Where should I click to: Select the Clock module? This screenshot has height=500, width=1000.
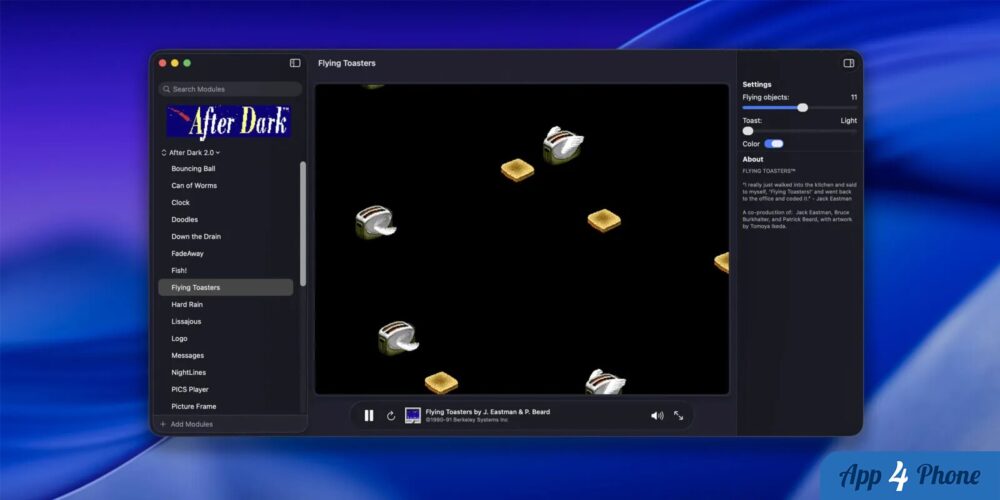click(x=180, y=203)
